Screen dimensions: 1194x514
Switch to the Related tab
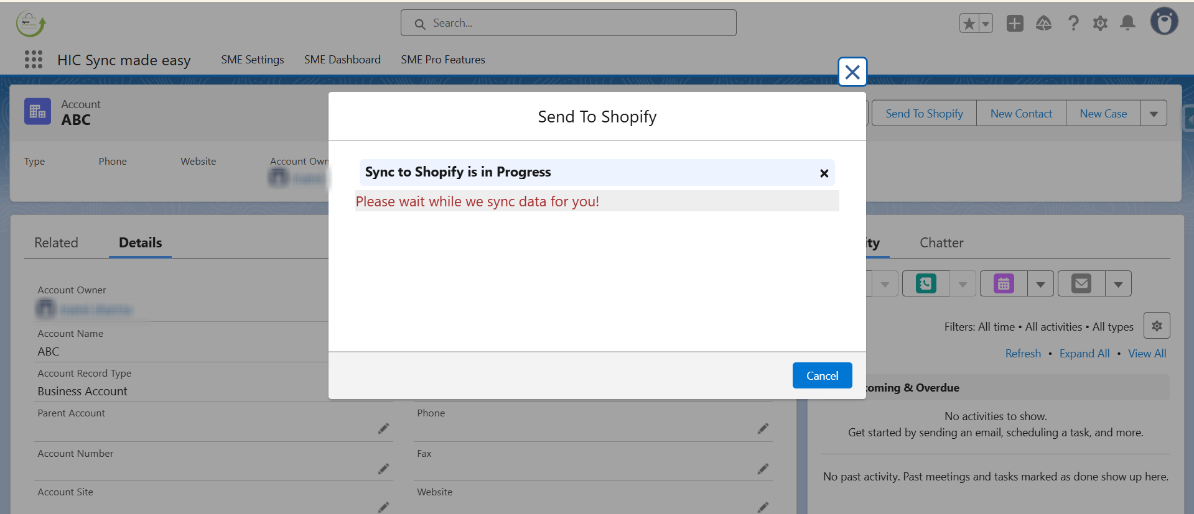(x=56, y=243)
